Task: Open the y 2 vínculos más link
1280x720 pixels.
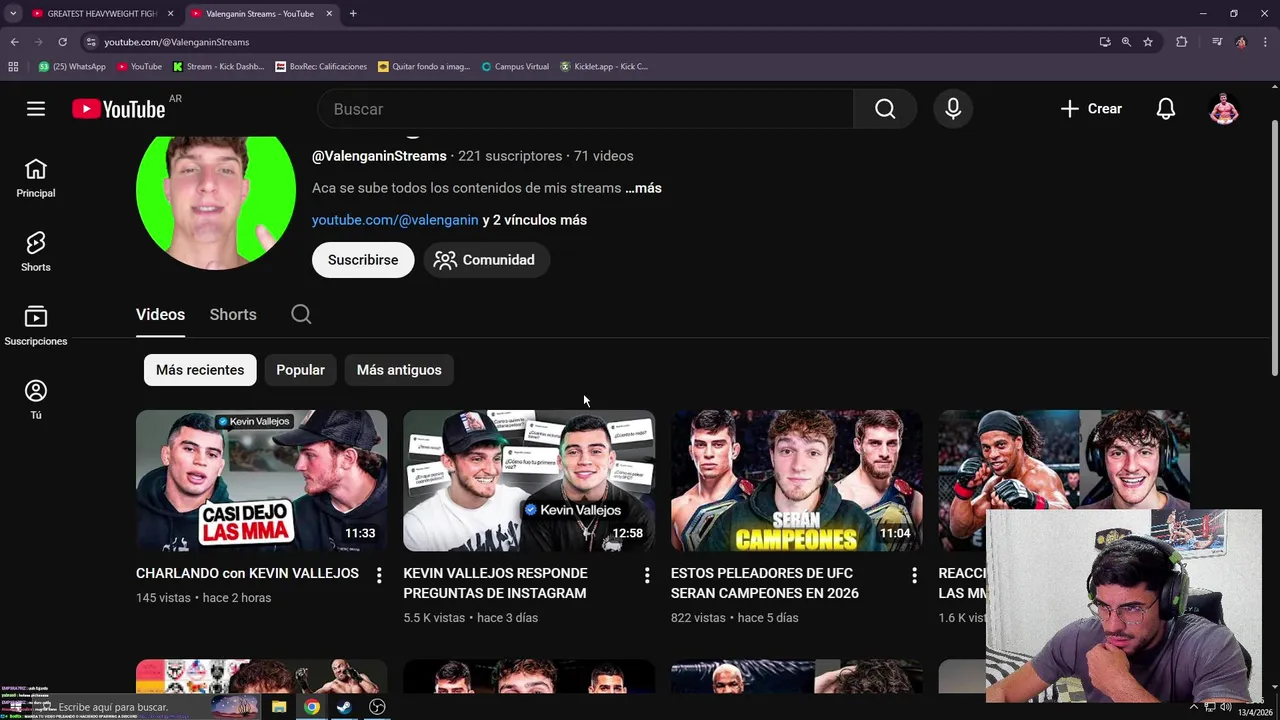Action: [535, 220]
